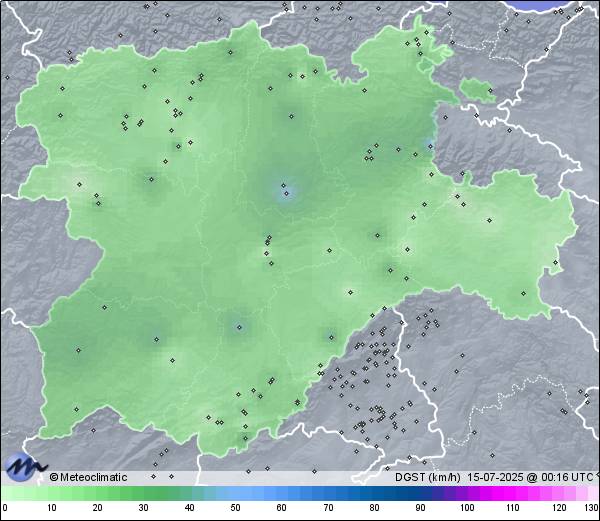Click the scale label 110
Viewport: 600px width, 521px height.
(x=513, y=508)
